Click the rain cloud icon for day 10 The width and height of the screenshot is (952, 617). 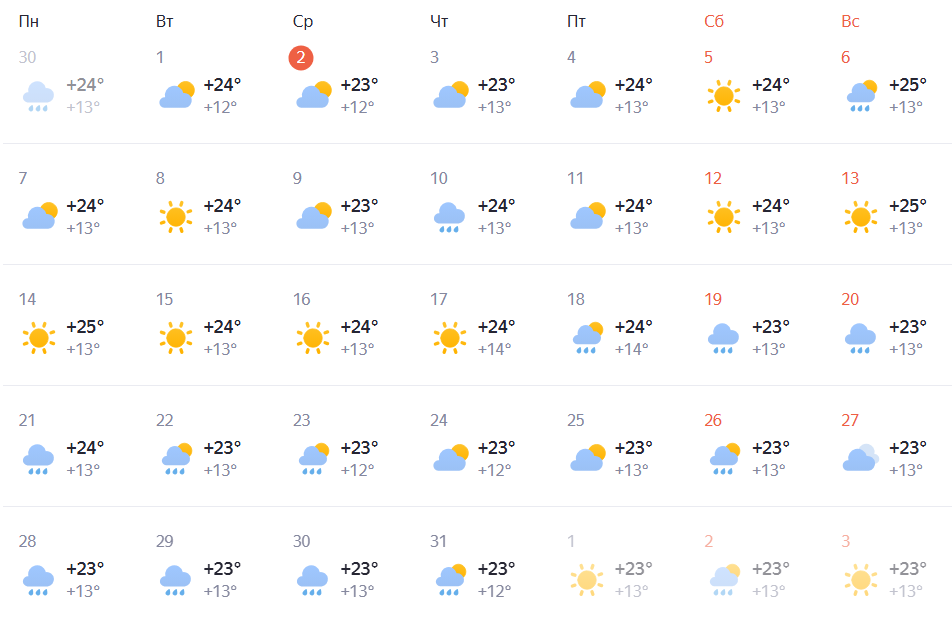[x=449, y=217]
